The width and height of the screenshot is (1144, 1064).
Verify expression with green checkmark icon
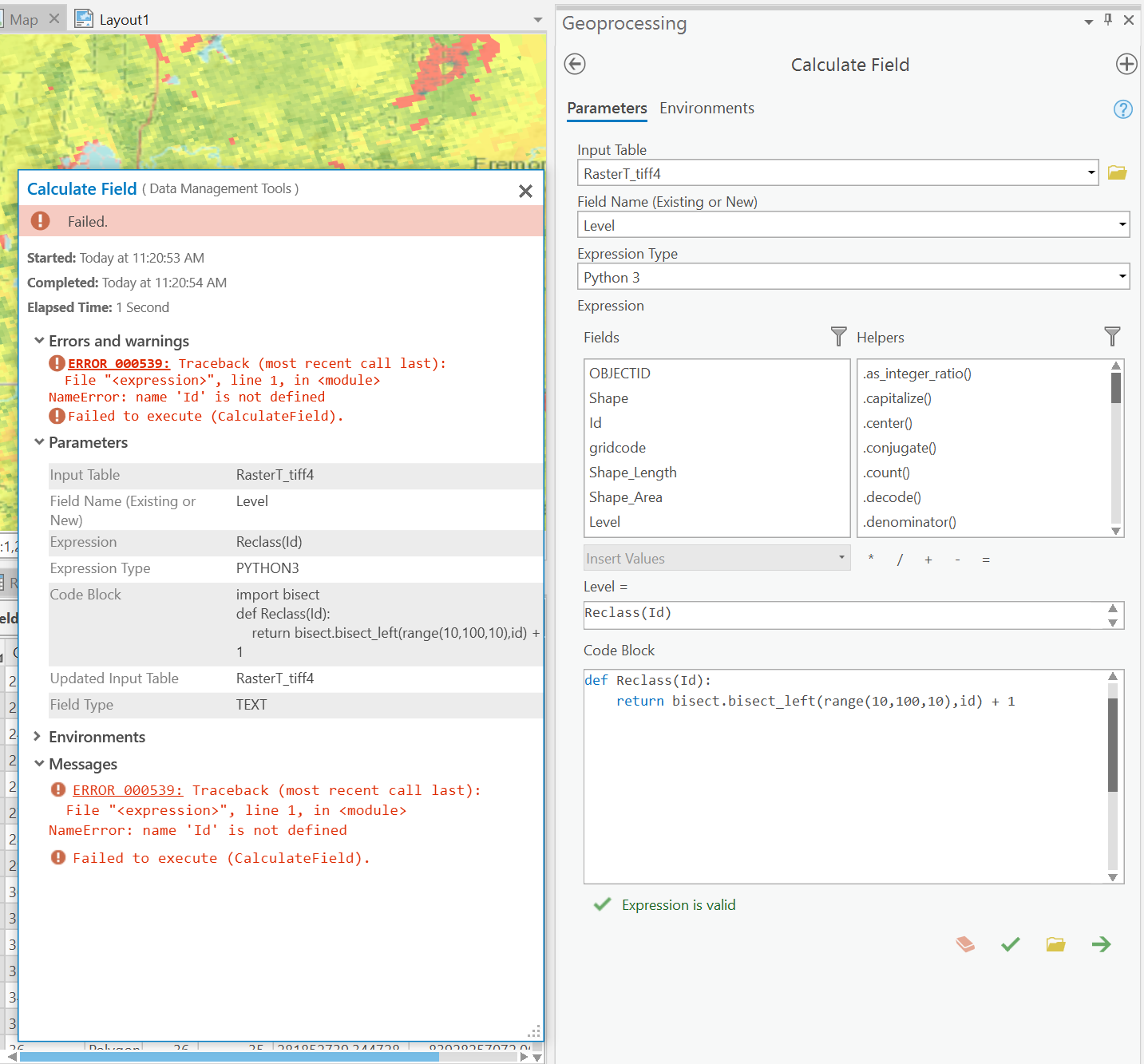pos(1011,944)
